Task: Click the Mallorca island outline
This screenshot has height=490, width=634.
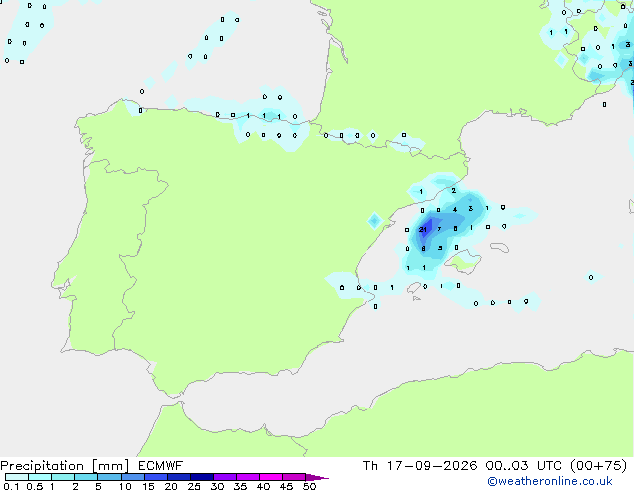Action: tap(463, 262)
